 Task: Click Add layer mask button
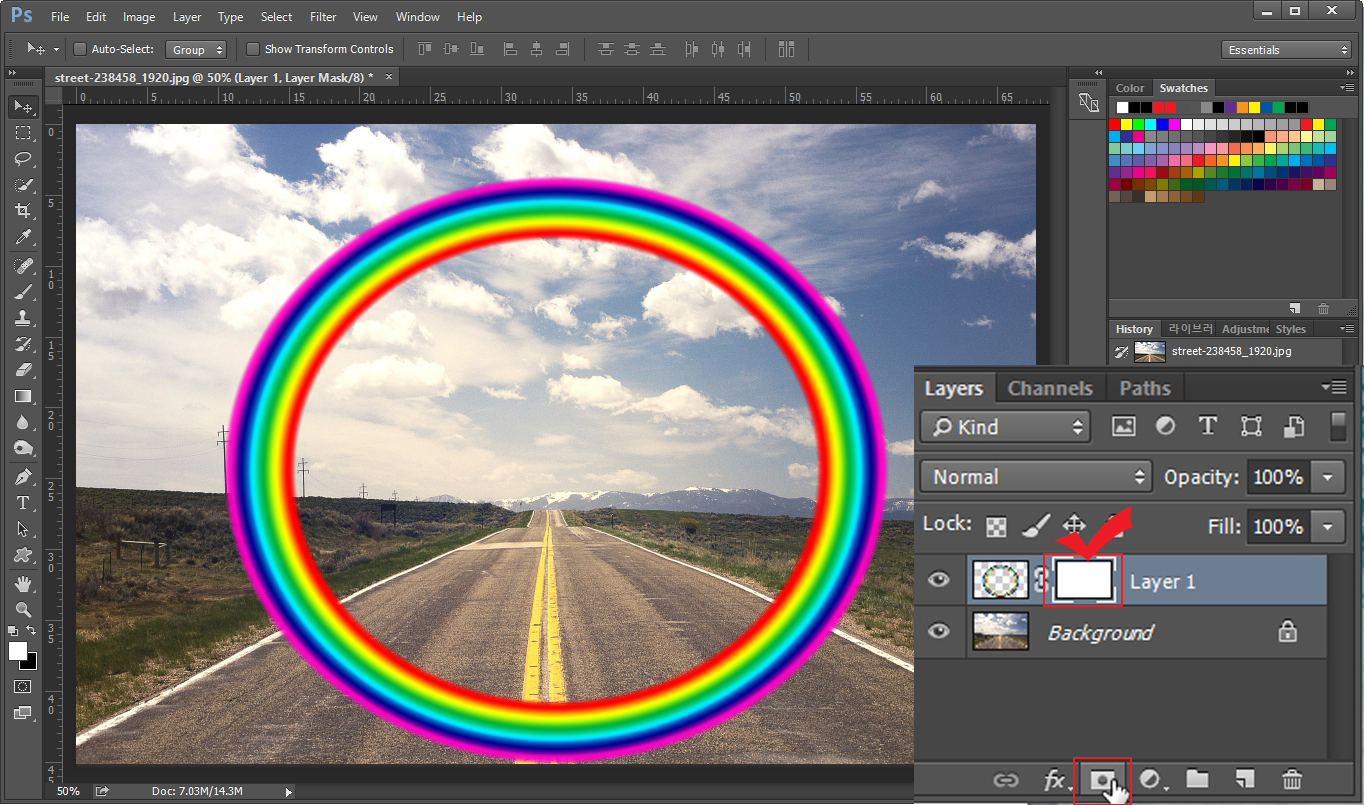(x=1102, y=780)
